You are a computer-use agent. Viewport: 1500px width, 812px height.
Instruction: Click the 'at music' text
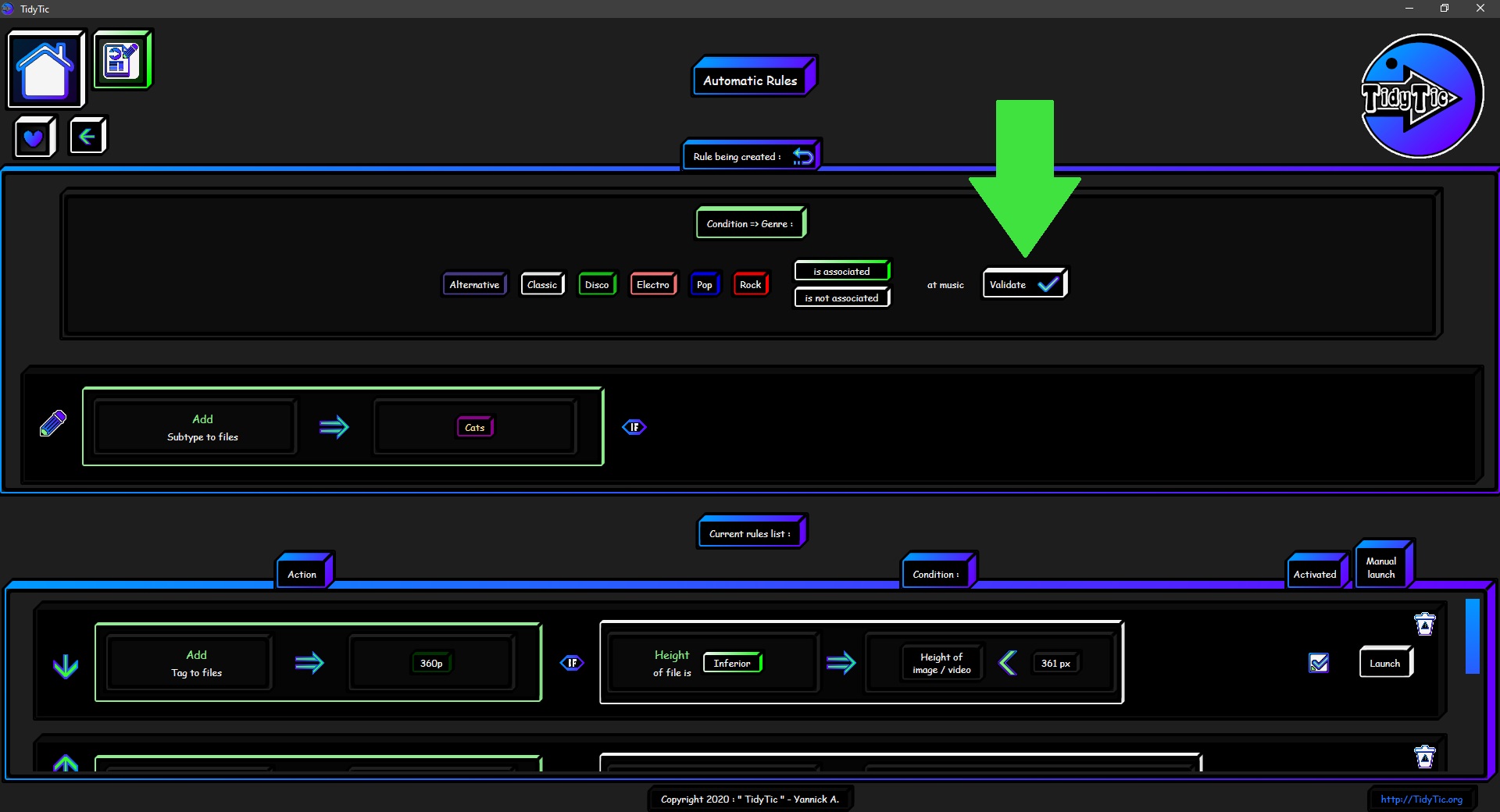tap(945, 285)
